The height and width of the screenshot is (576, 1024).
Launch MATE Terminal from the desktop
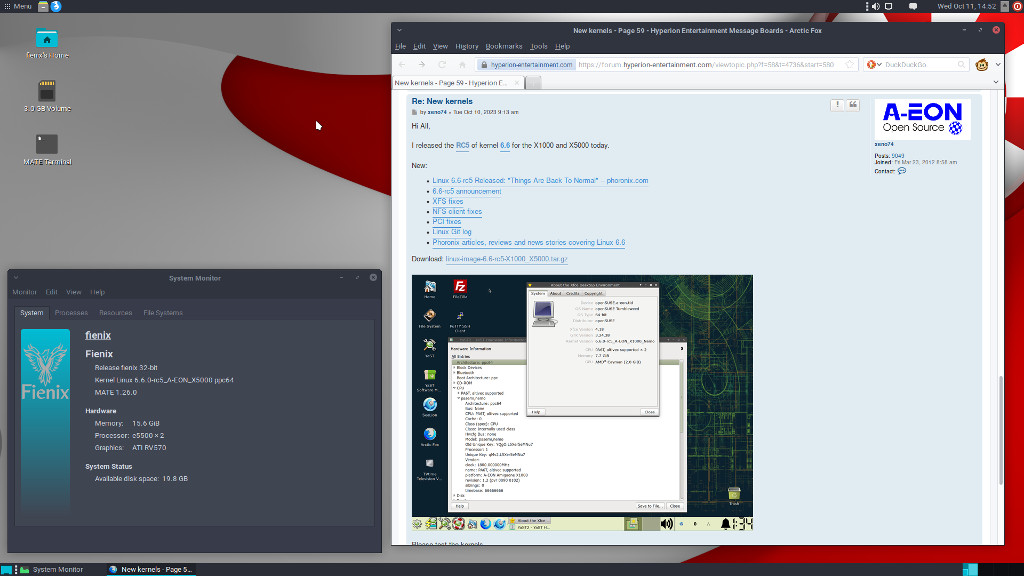coord(47,149)
